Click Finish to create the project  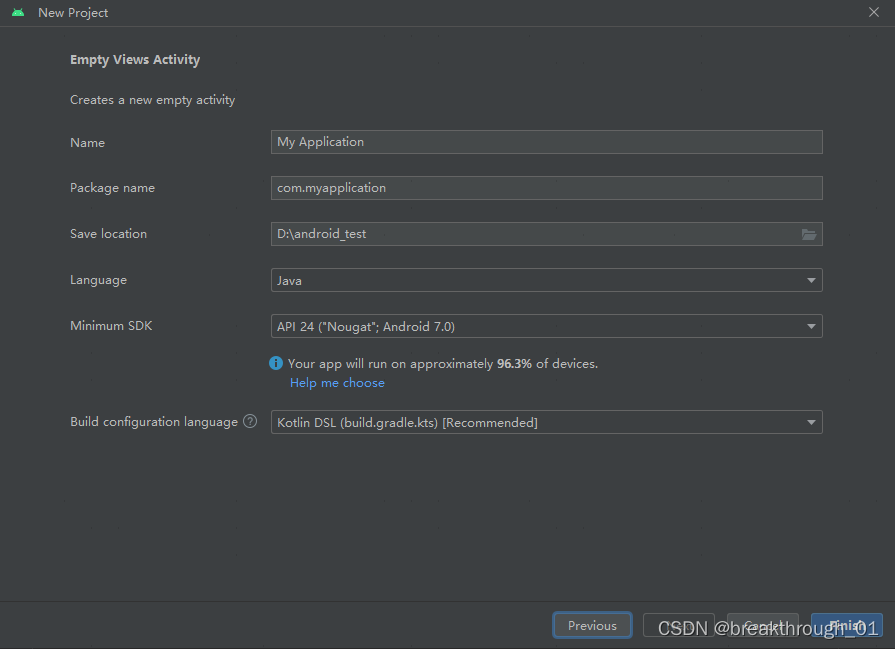point(846,625)
